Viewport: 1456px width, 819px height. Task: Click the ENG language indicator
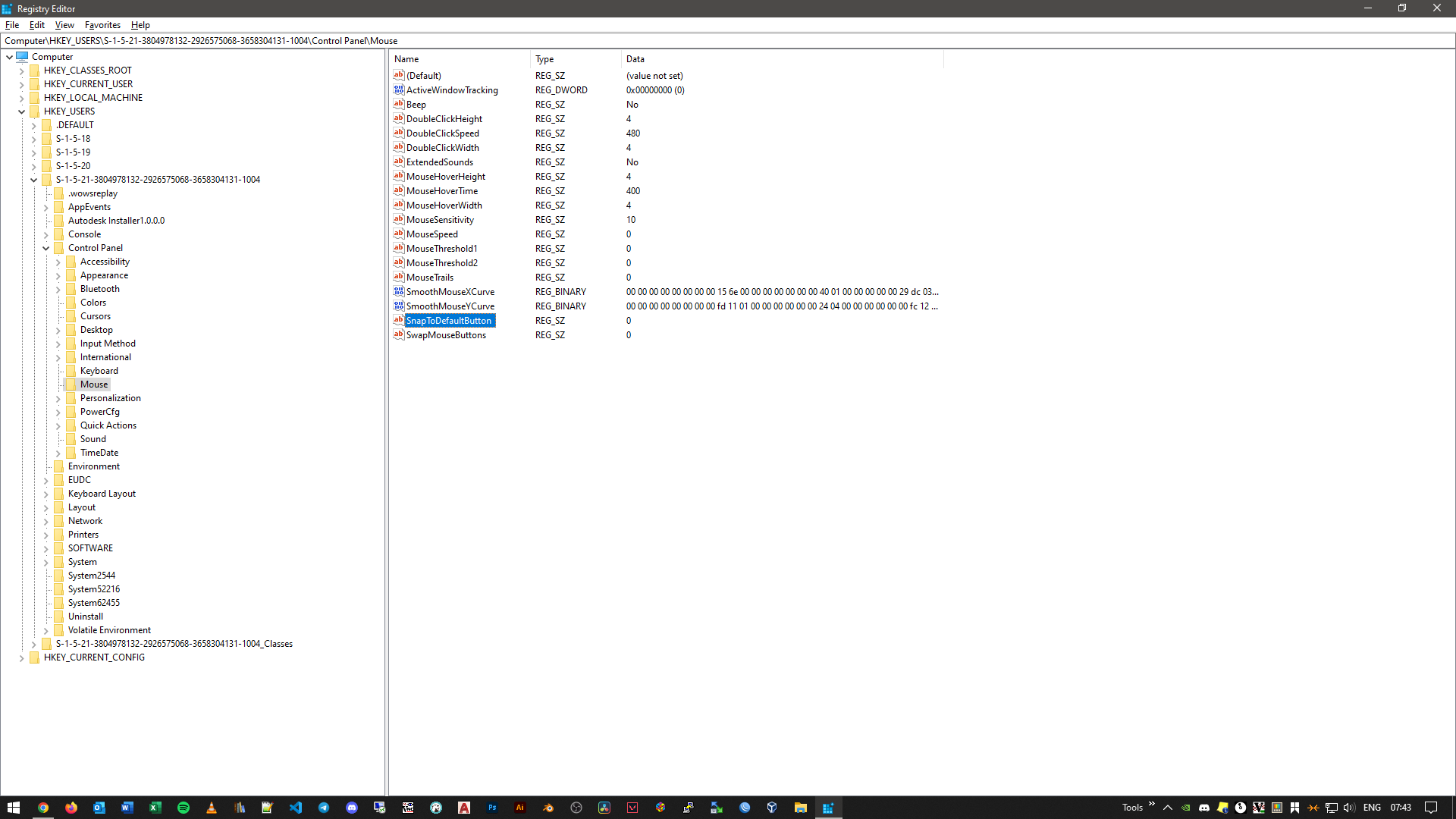click(1372, 808)
